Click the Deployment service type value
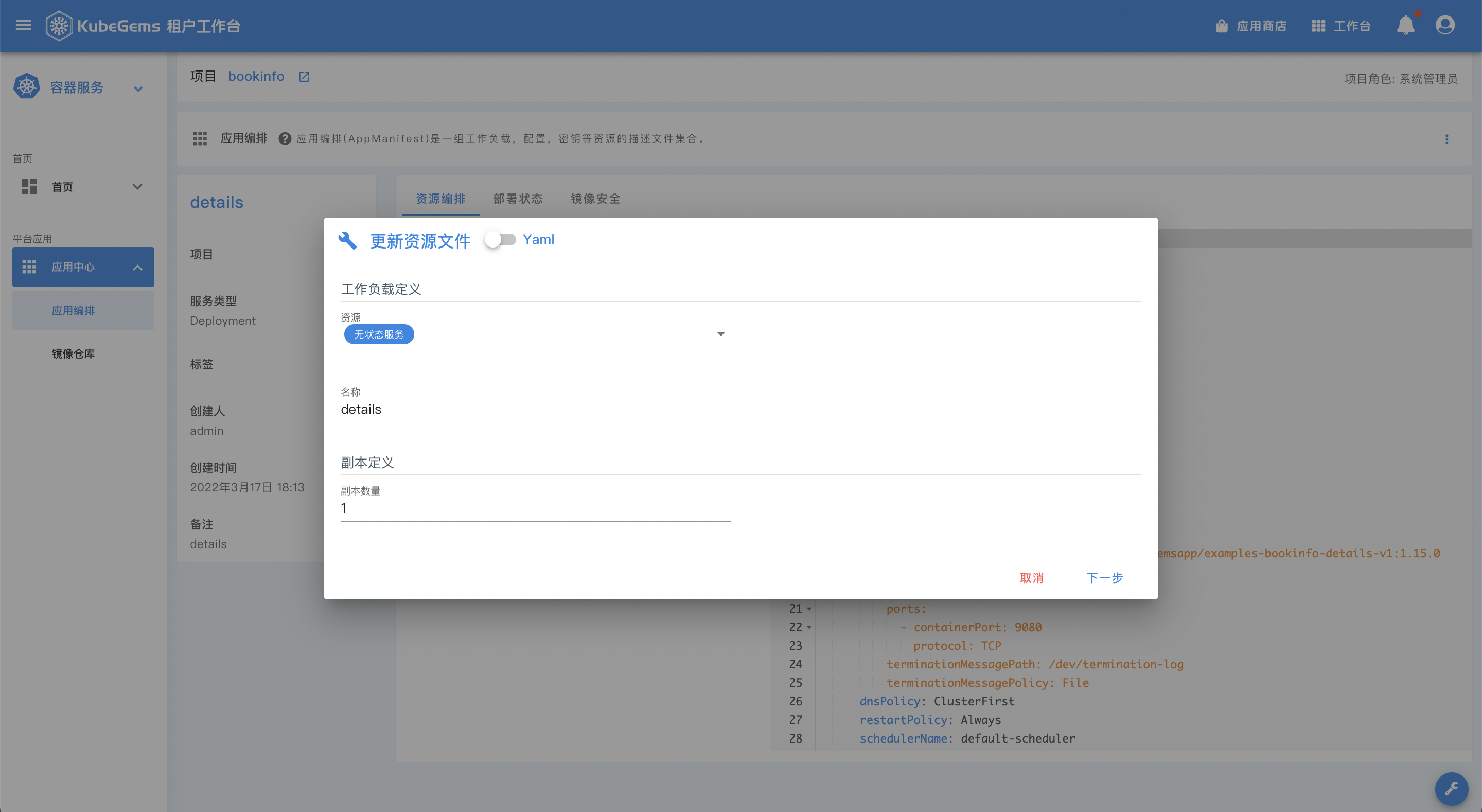 point(223,321)
